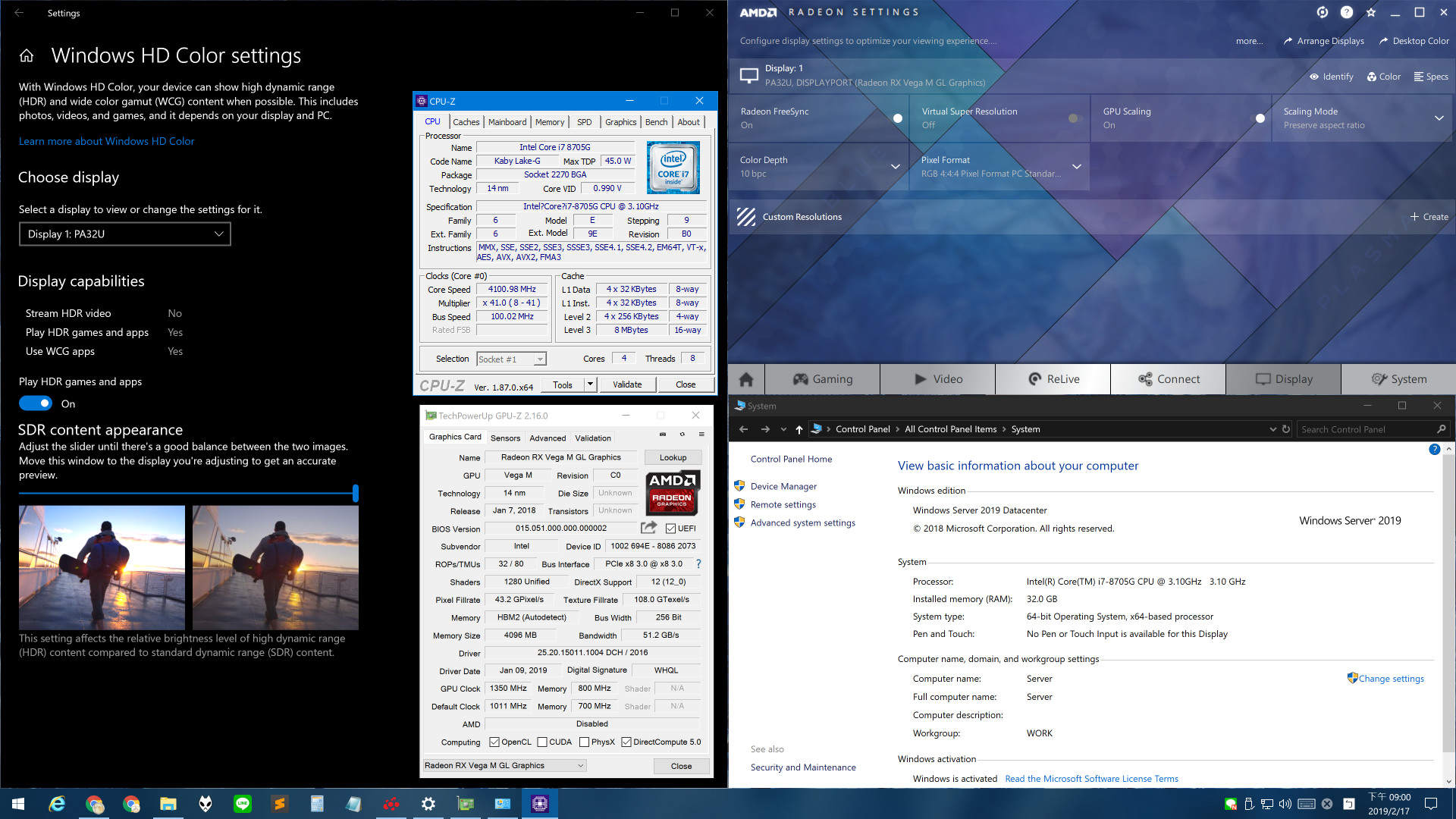Click the camera screenshot icon in GPU-Z
The width and height of the screenshot is (1456, 819).
(662, 435)
